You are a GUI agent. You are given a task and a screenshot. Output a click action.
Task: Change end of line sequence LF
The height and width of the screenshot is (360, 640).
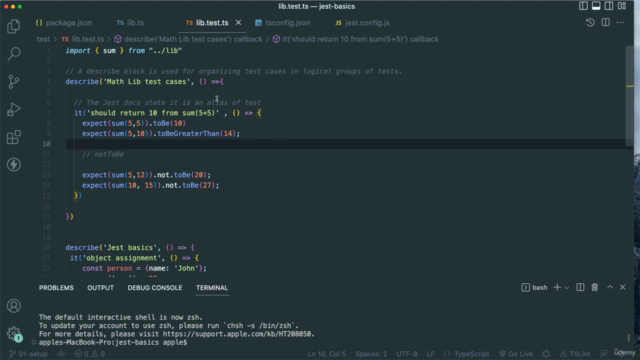click(430, 354)
